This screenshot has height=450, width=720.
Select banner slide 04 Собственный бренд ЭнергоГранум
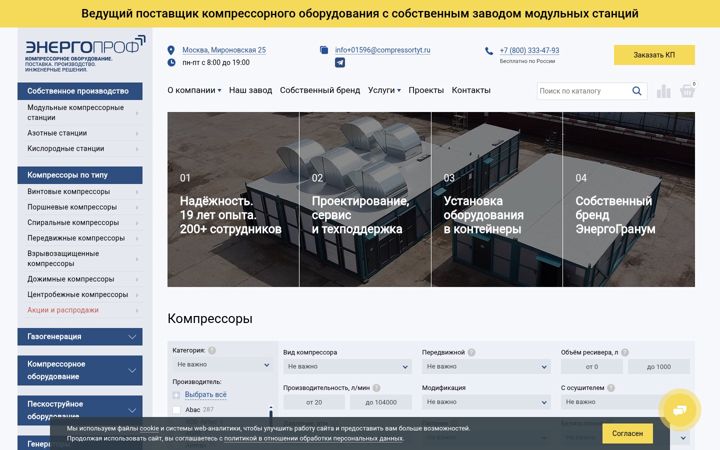click(629, 200)
